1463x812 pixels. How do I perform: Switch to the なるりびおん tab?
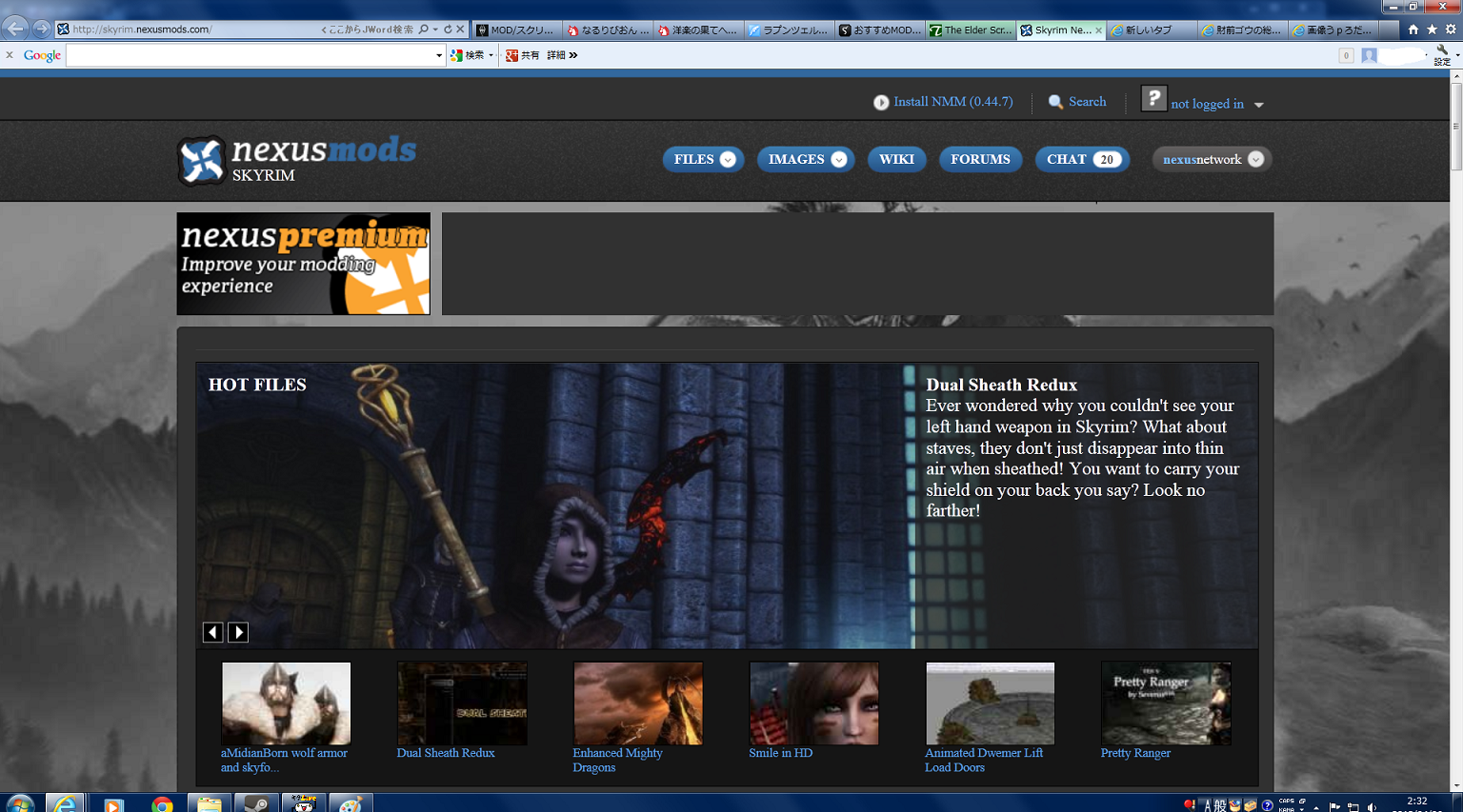608,30
